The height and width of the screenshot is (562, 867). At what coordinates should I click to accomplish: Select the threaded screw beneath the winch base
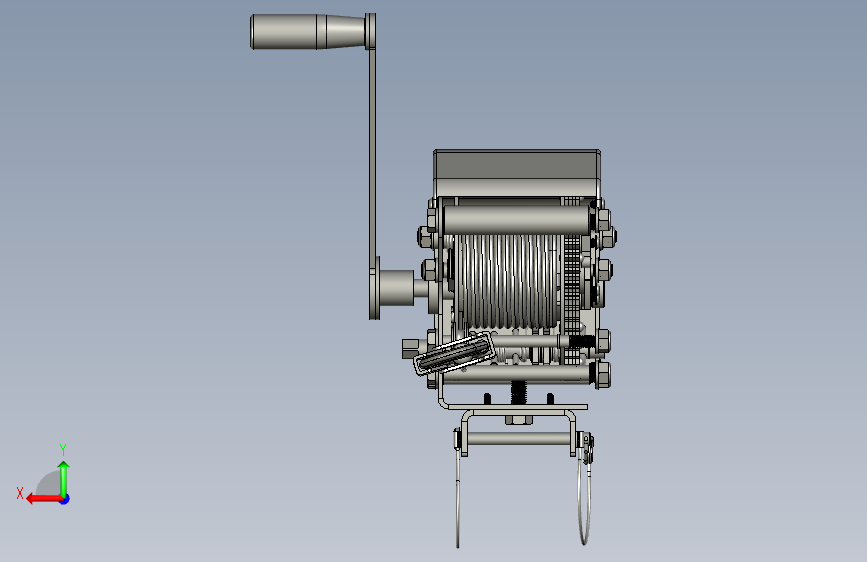[x=518, y=392]
